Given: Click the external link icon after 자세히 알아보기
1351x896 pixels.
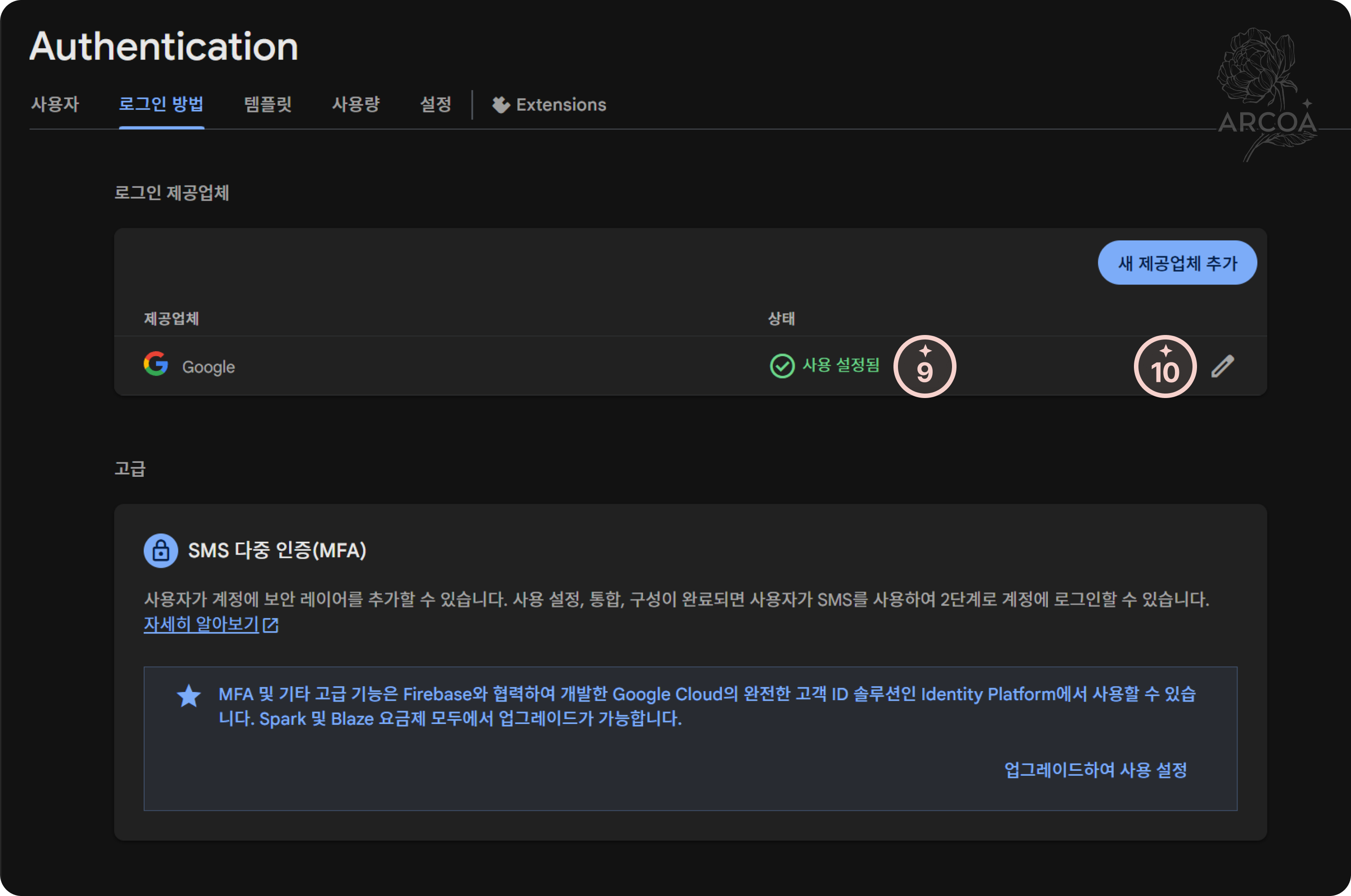Looking at the screenshot, I should click(x=270, y=624).
